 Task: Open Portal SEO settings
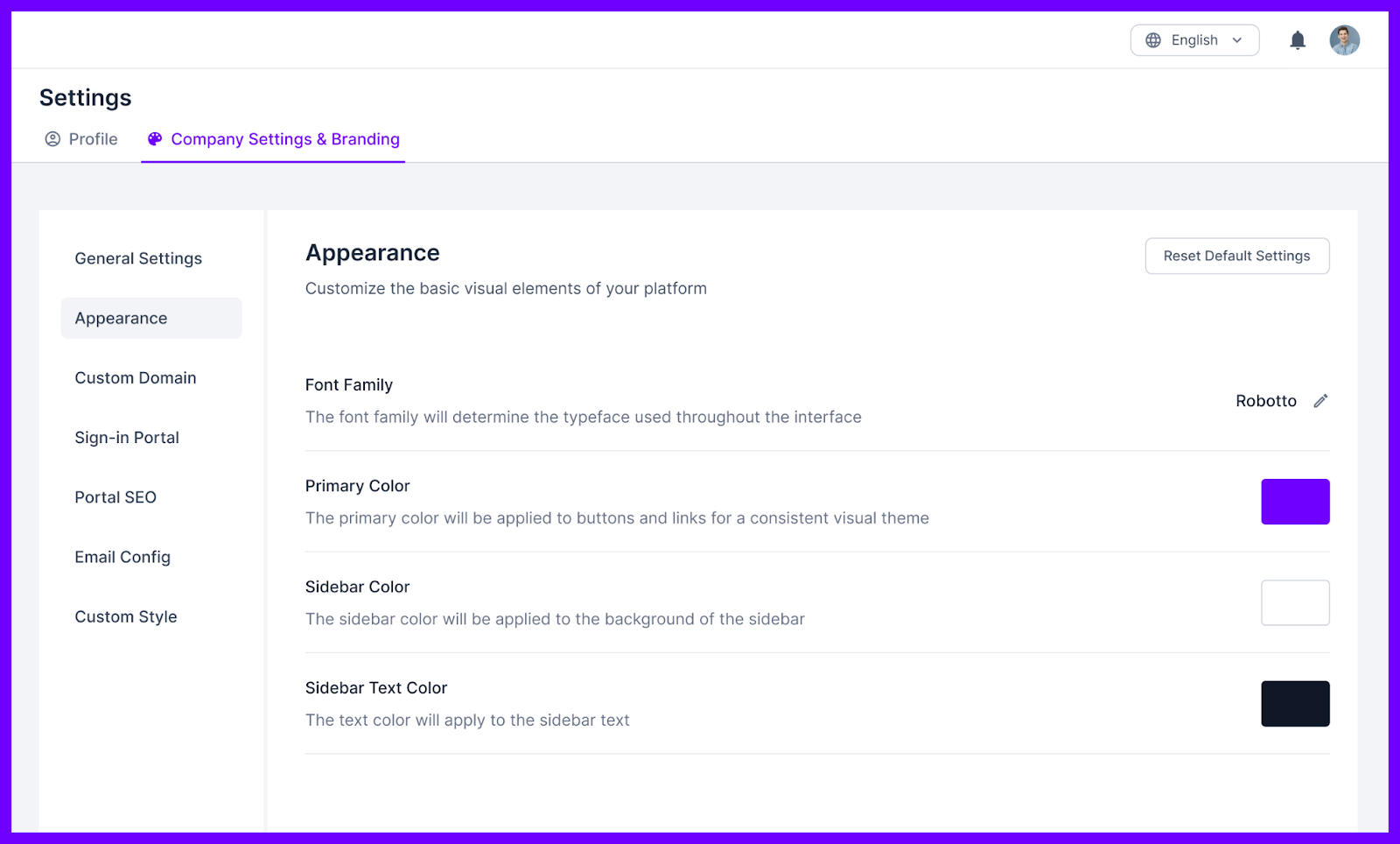(115, 496)
